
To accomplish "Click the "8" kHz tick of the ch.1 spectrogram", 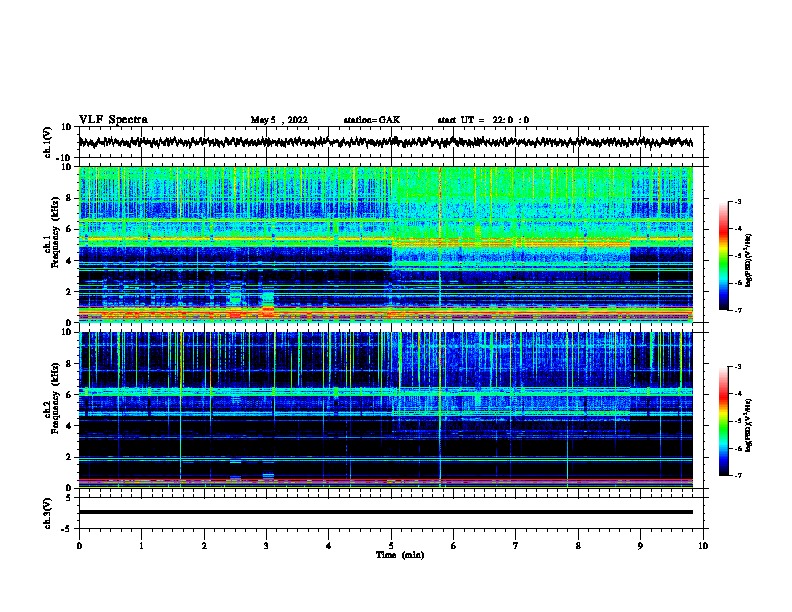I will [x=70, y=198].
